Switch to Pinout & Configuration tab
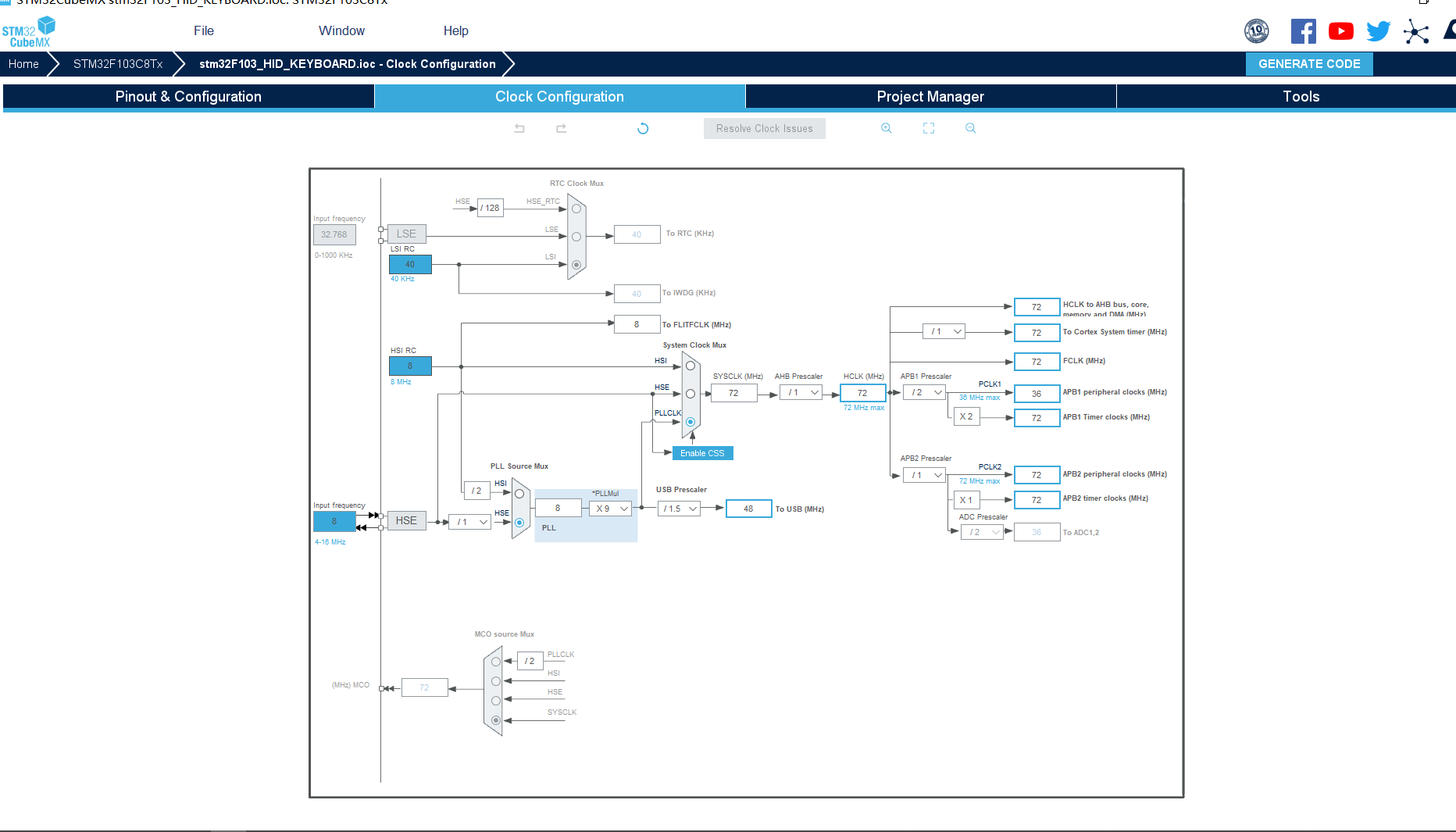The height and width of the screenshot is (832, 1456). click(x=188, y=97)
